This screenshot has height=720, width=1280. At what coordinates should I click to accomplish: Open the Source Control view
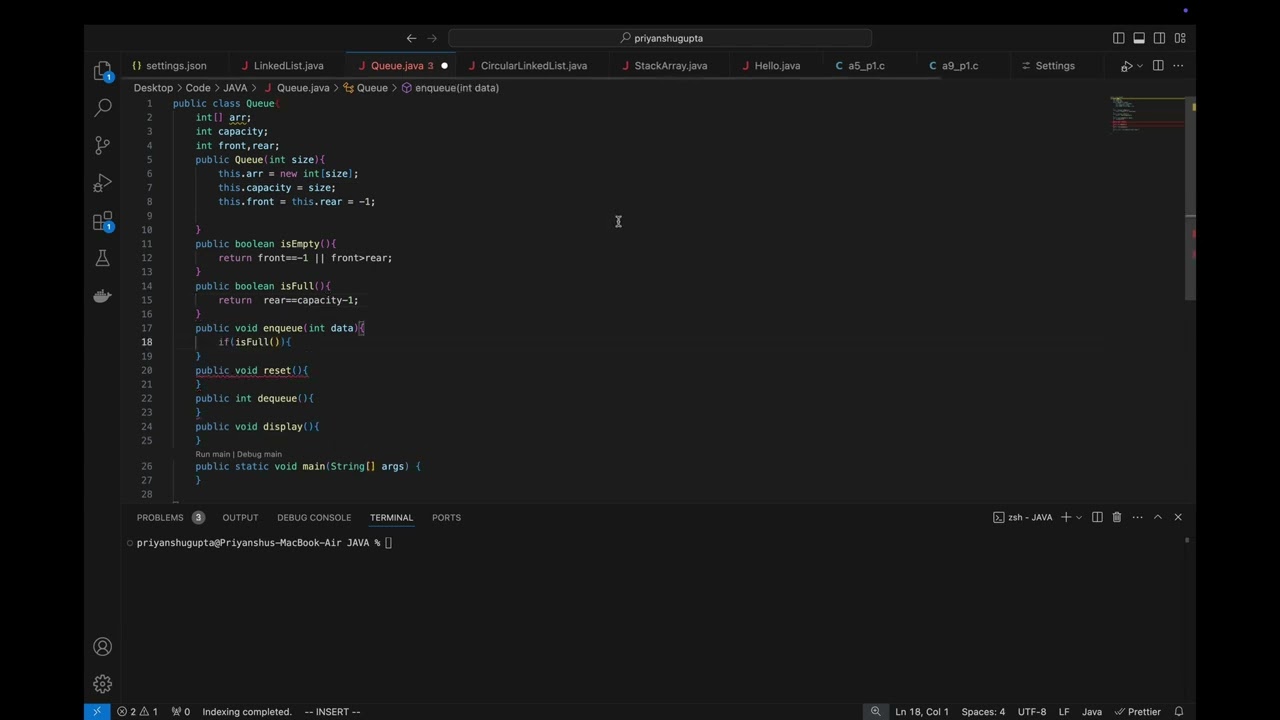pos(102,145)
